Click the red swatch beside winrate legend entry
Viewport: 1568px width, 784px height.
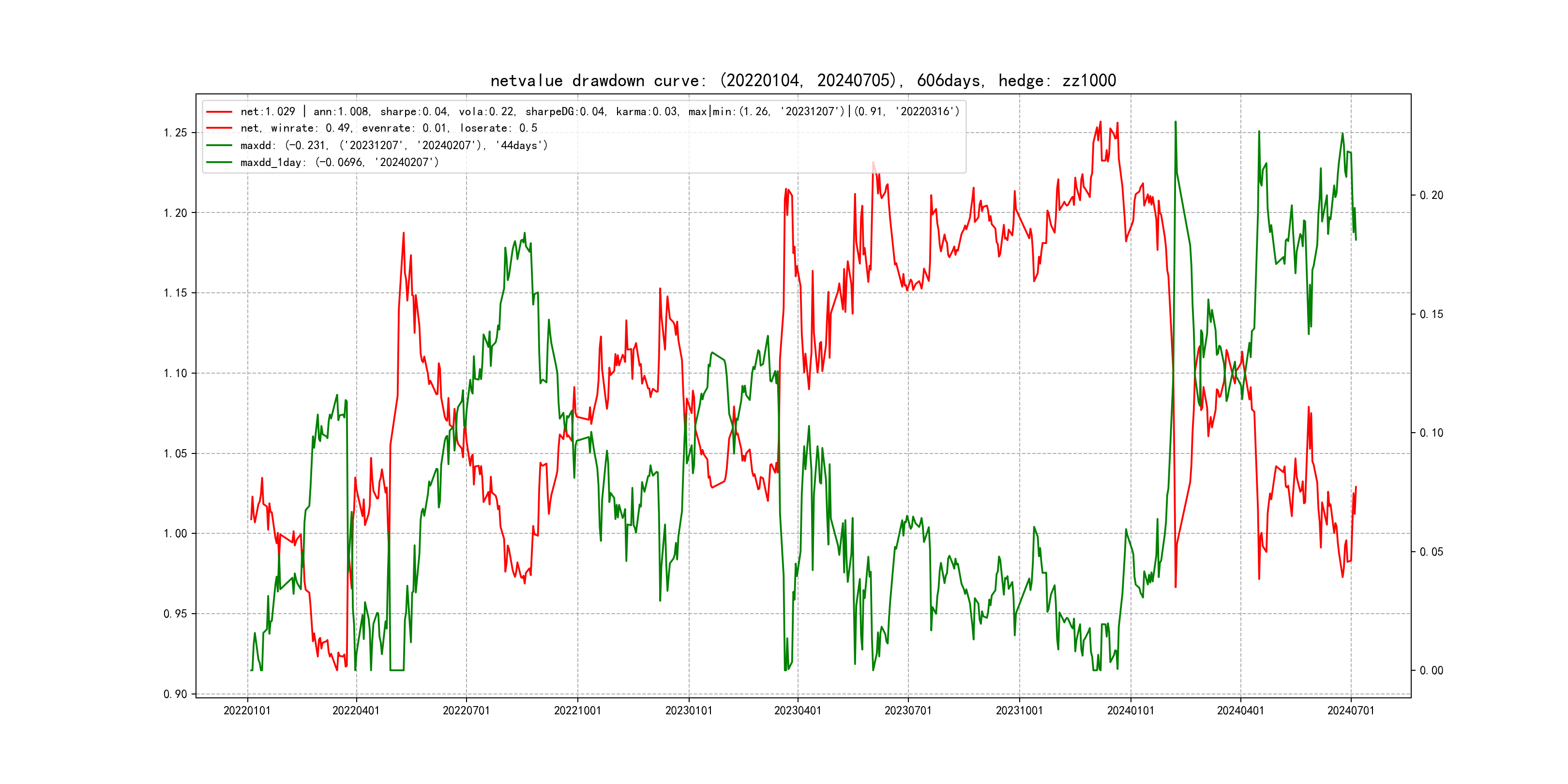(x=219, y=128)
